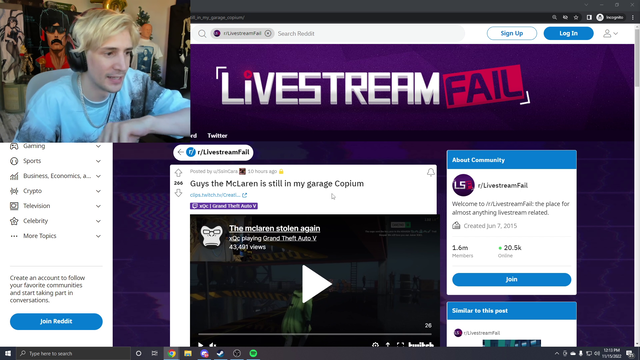Image resolution: width=640 pixels, height=360 pixels.
Task: Go back using r/LivestreamFail pill arrow
Action: [180, 152]
